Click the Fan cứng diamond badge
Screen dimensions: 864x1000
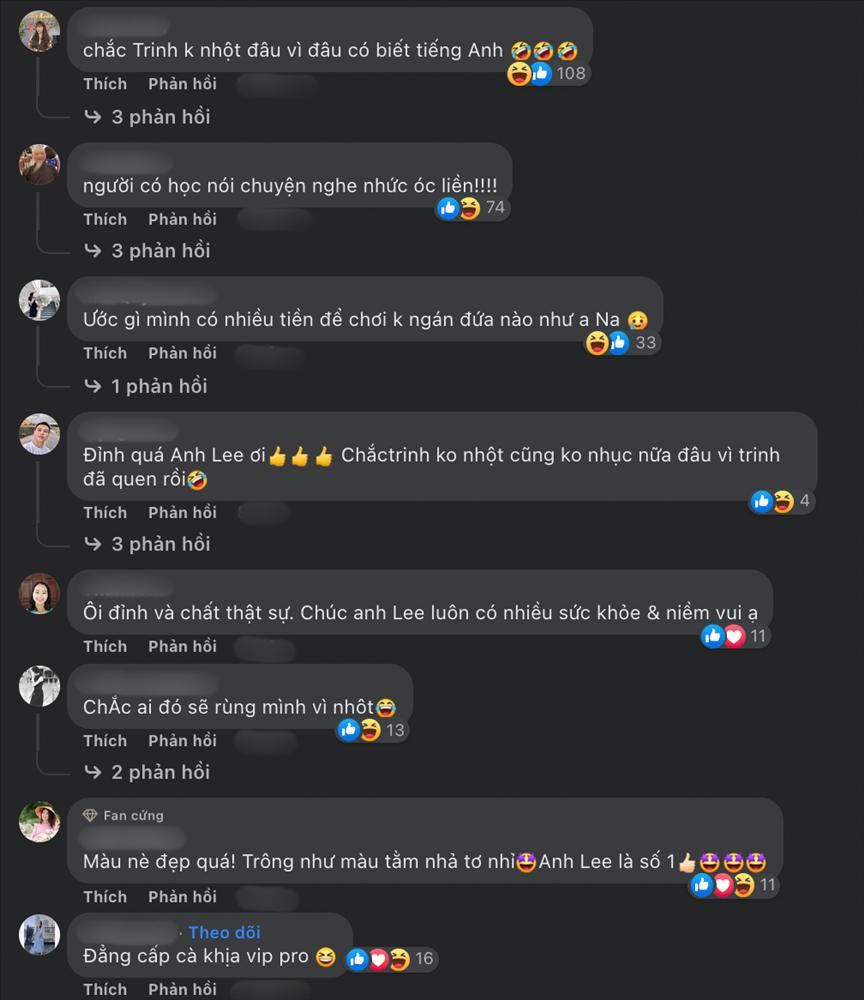pyautogui.click(x=90, y=816)
